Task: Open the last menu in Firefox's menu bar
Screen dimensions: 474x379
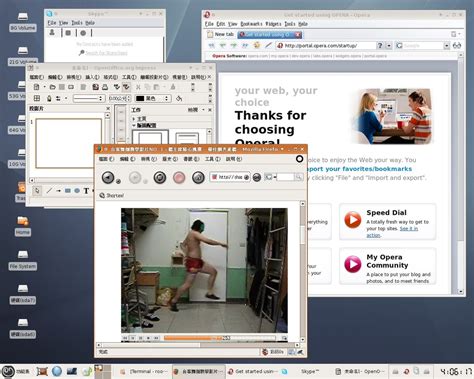Action: (234, 159)
